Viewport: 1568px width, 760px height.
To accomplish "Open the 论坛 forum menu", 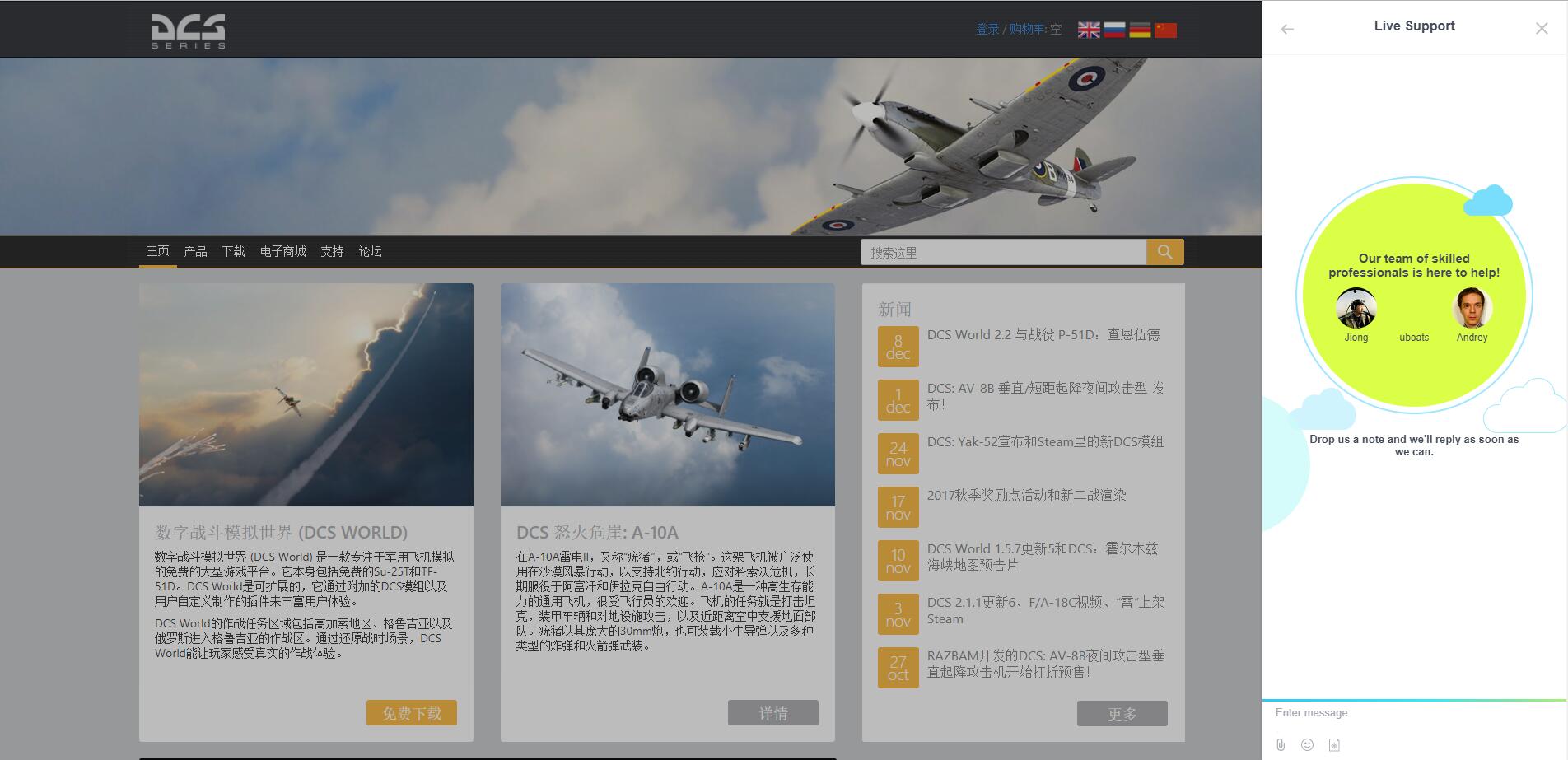I will click(x=370, y=251).
